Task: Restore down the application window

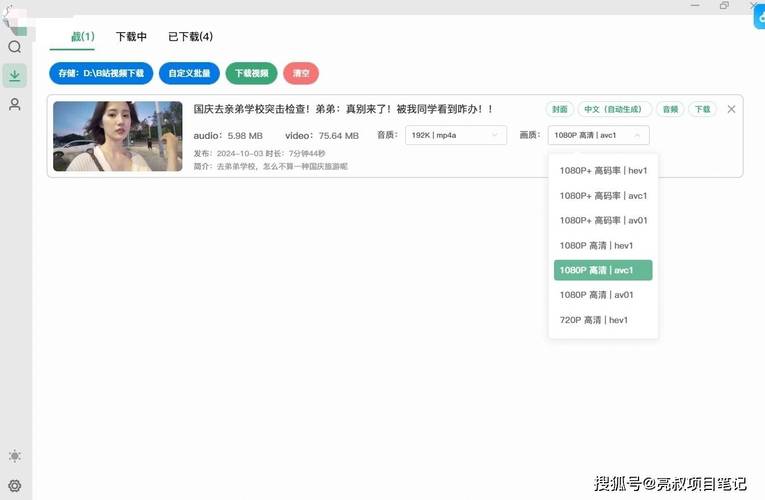Action: pyautogui.click(x=724, y=5)
